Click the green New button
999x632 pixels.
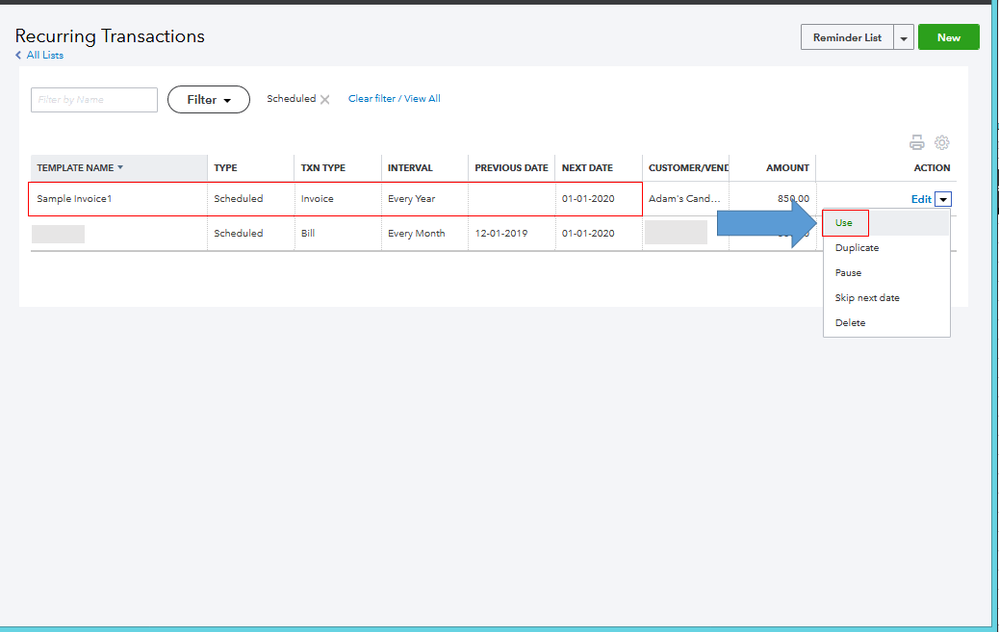pos(949,38)
